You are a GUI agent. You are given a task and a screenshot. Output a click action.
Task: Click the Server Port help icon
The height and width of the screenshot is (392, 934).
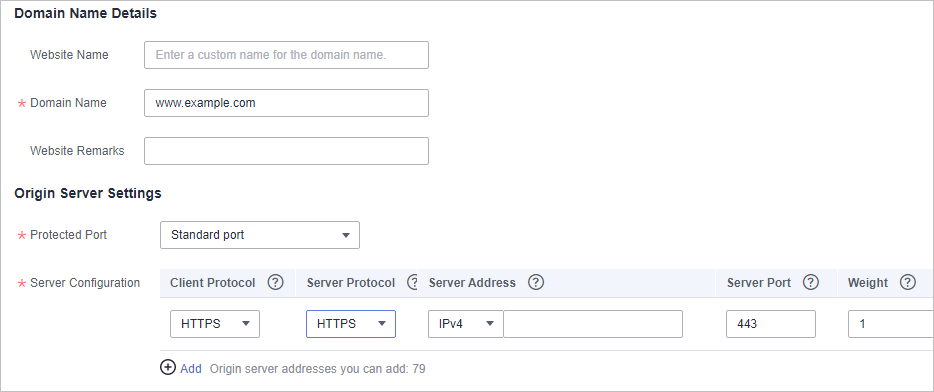(811, 282)
